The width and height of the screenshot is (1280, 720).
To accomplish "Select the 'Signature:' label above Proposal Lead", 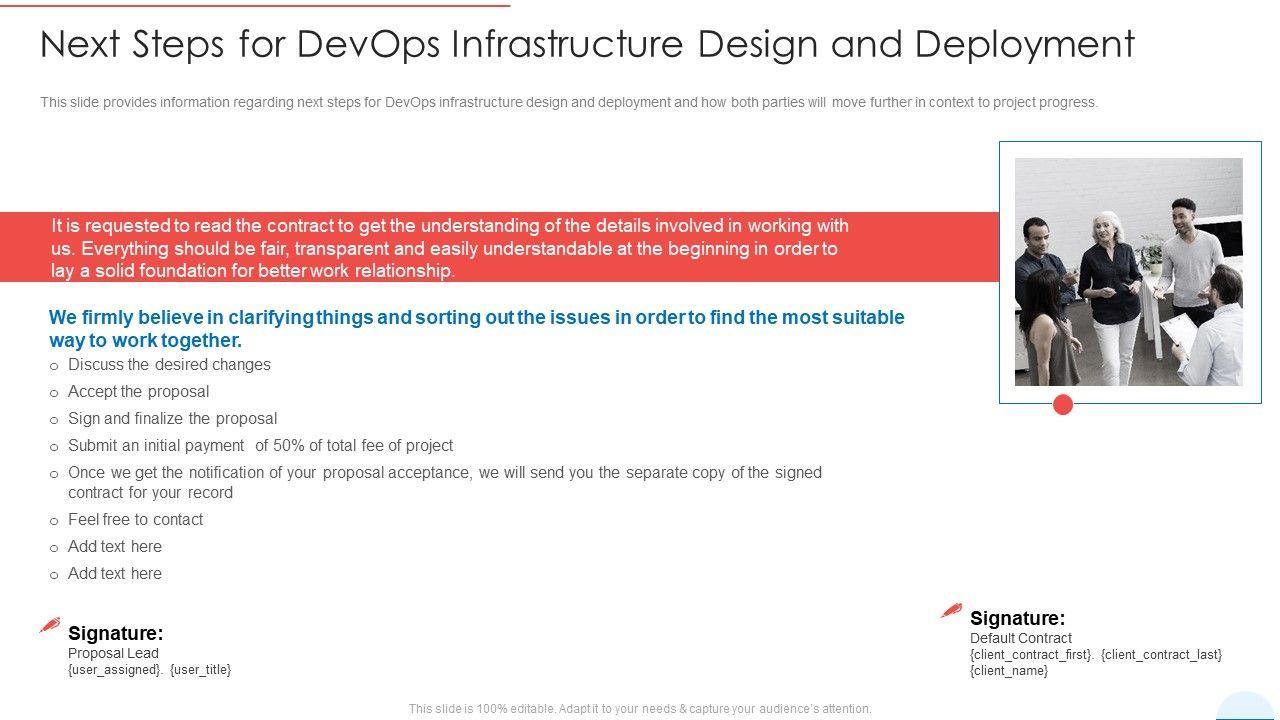I will (x=116, y=633).
